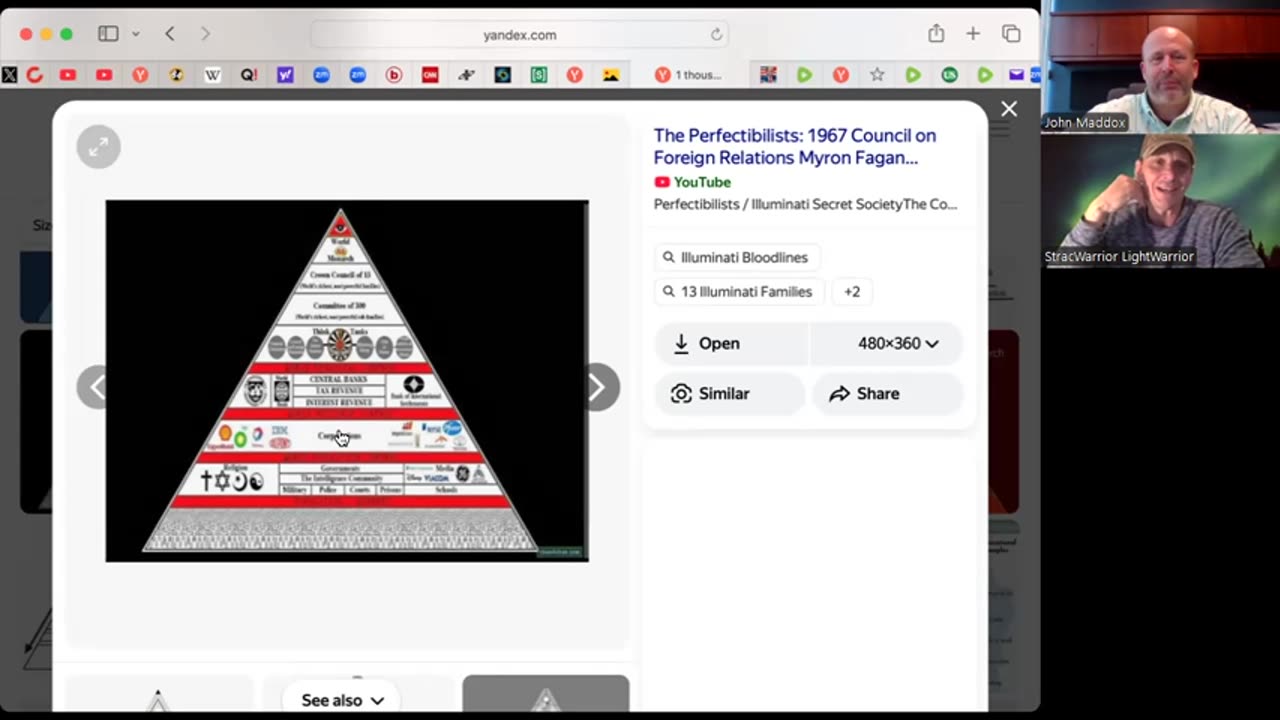Click the pyramid image preview
1280x720 pixels.
click(347, 381)
